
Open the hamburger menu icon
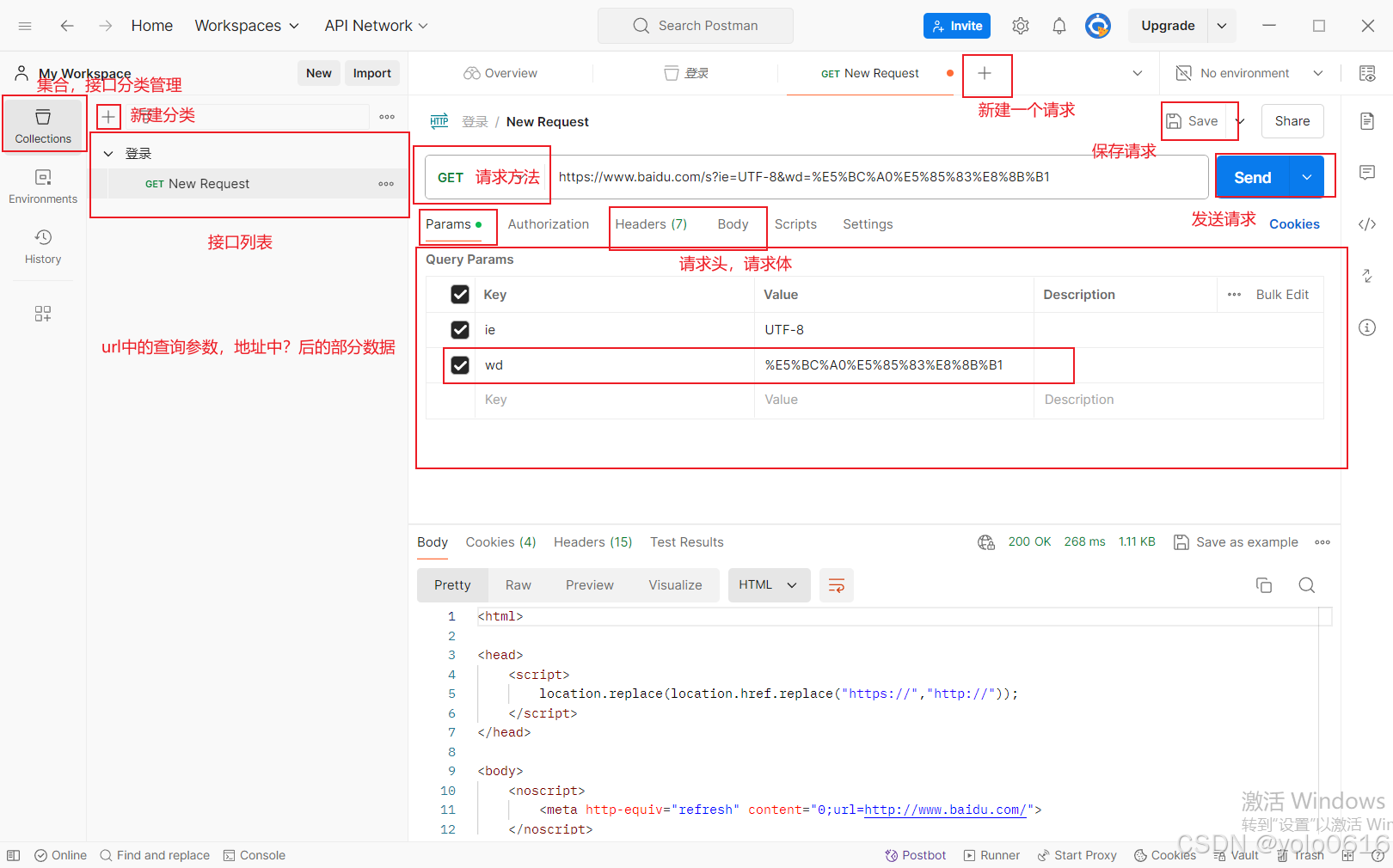(x=25, y=26)
